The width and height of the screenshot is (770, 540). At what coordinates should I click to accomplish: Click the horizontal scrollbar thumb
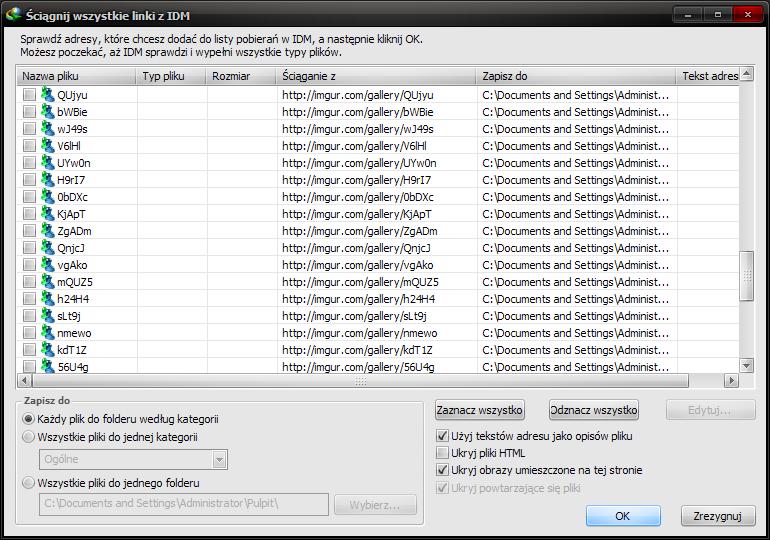coord(360,380)
